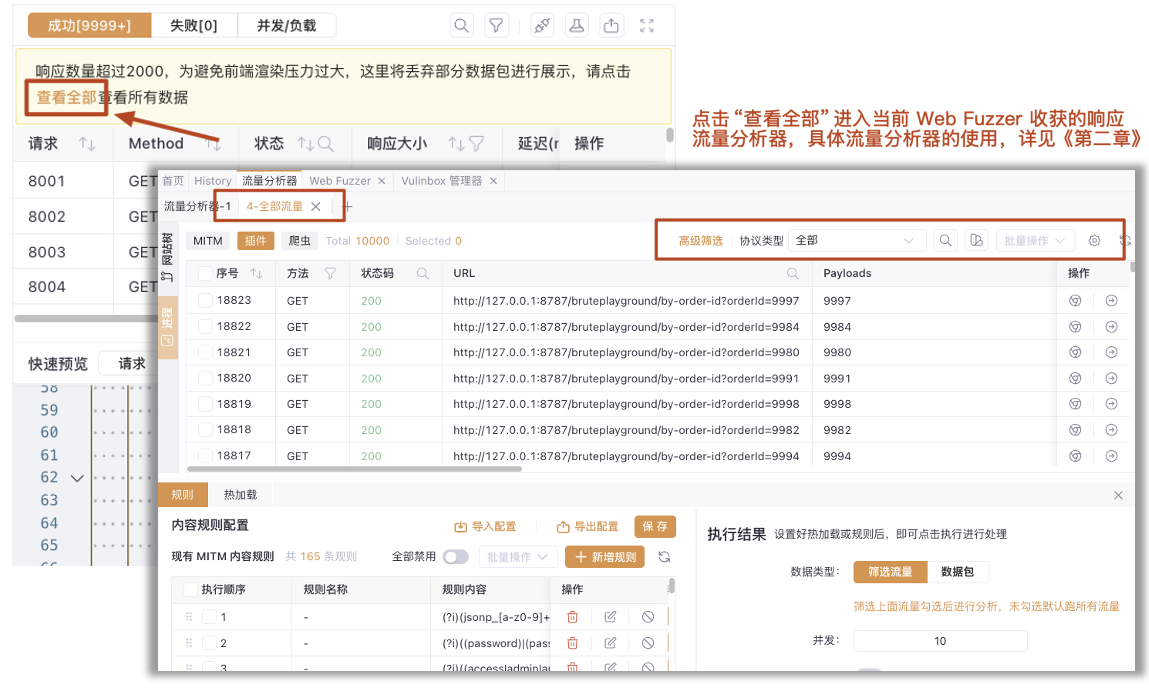Click the 新增规则 button
The image size is (1149, 693).
click(x=605, y=557)
